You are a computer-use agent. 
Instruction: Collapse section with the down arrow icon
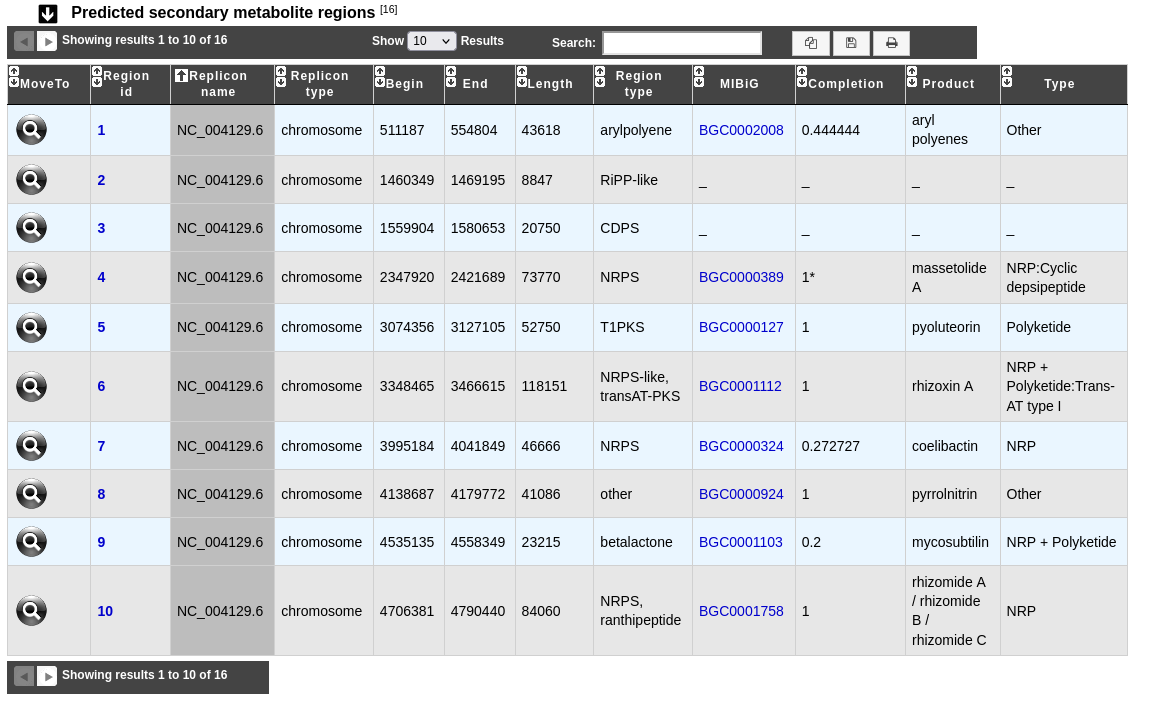48,13
